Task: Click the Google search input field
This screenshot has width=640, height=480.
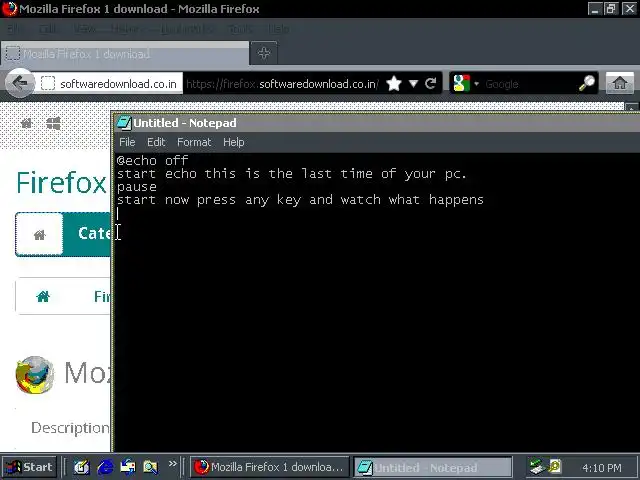Action: [529, 84]
